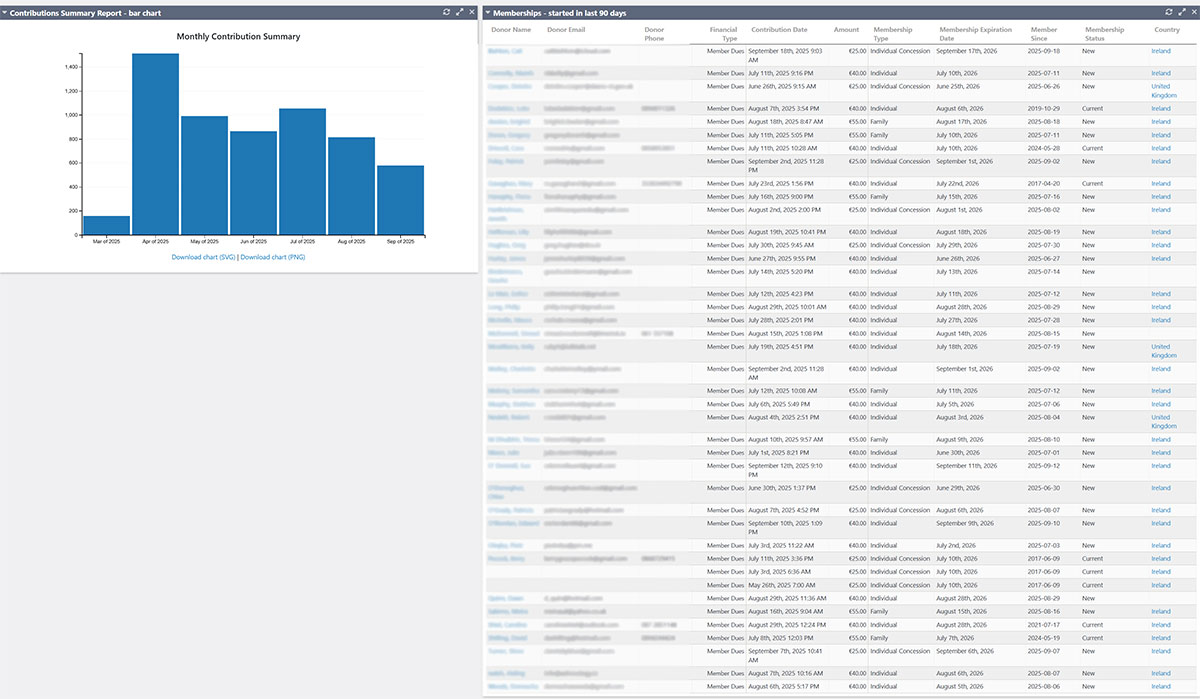The width and height of the screenshot is (1200, 699).
Task: Open United Kingdom link in July 19th row
Action: pos(1163,351)
